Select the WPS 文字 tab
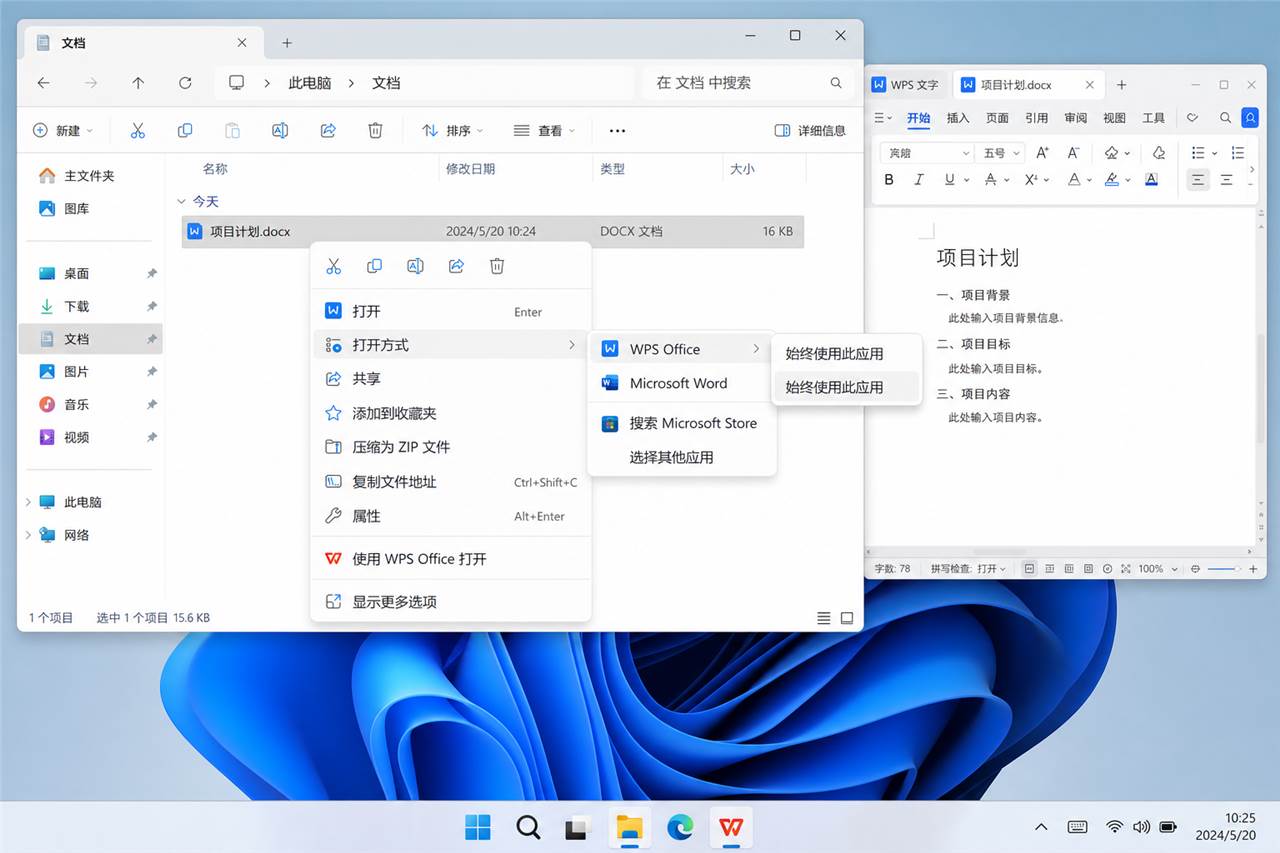This screenshot has width=1280, height=853. (x=906, y=85)
